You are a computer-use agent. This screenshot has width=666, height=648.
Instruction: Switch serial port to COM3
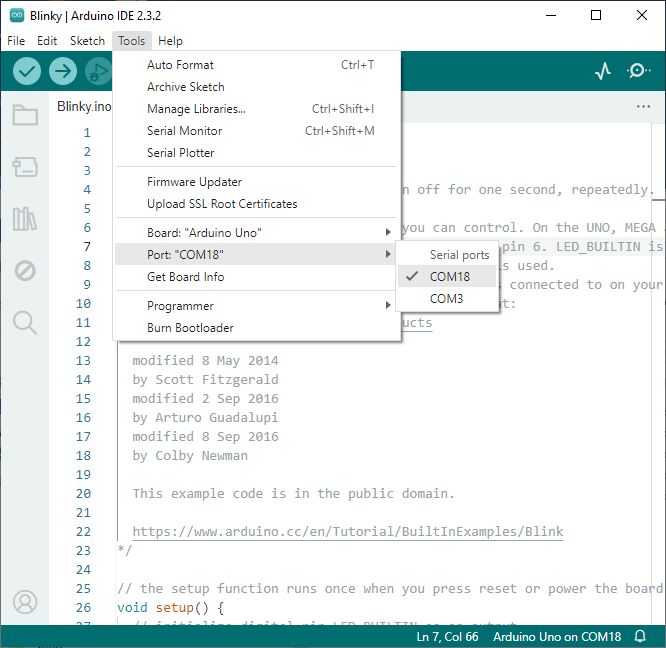coord(446,299)
